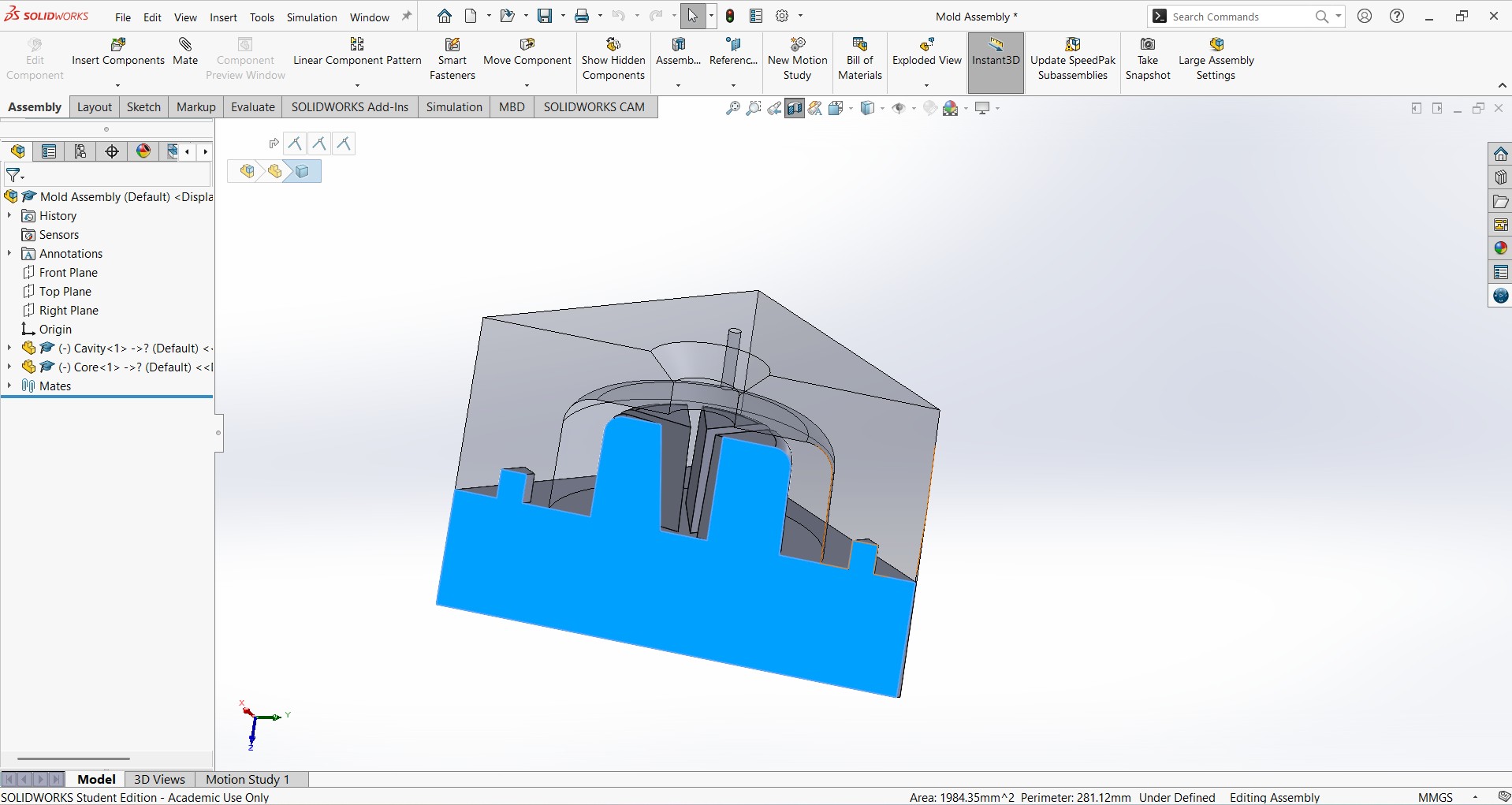This screenshot has height=805, width=1512.
Task: Toggle the Select cursor tool
Action: point(692,16)
